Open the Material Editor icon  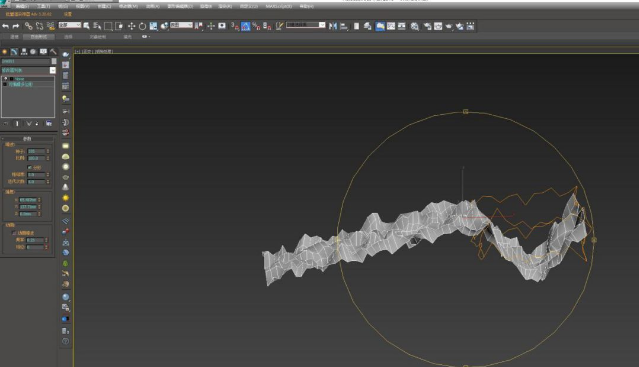[414, 26]
